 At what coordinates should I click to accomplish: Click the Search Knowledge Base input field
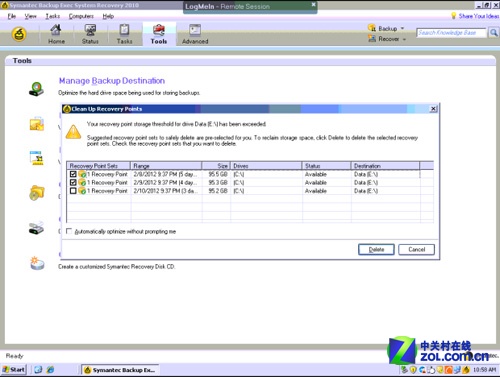451,33
